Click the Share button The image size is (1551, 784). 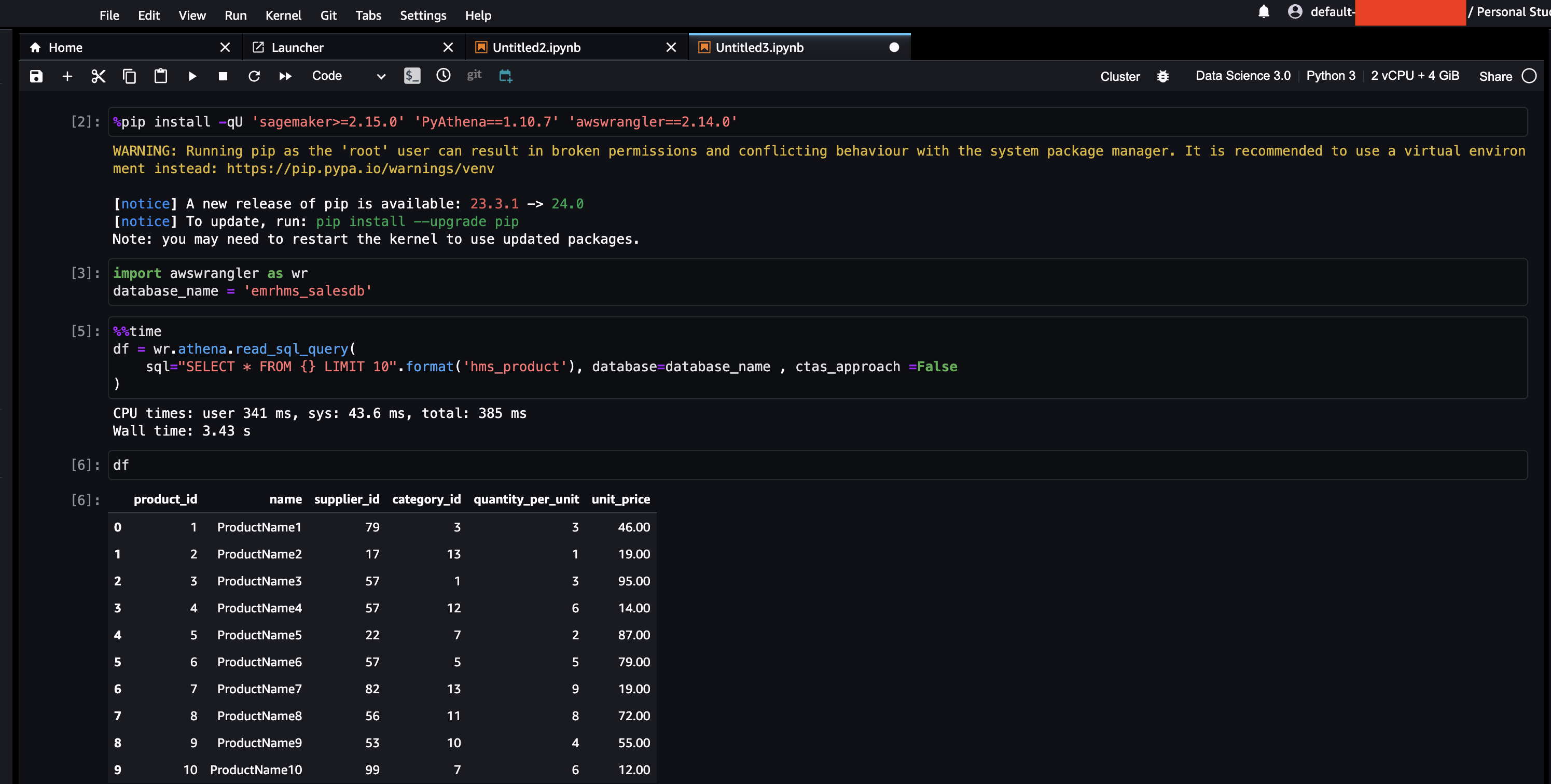[1495, 76]
